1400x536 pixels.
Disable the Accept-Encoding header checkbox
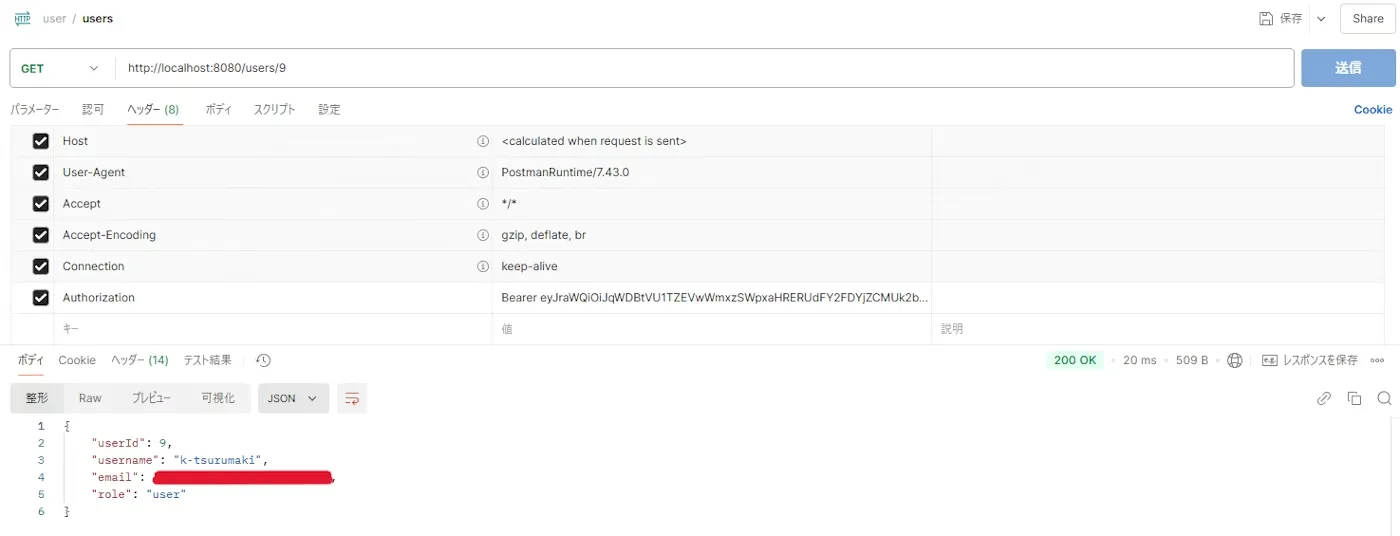pos(41,235)
